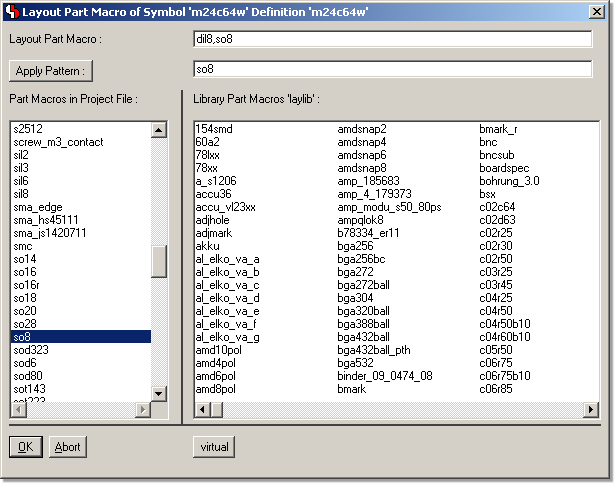Screen dimensions: 615x484
Task: Select adjhole in the library macros list
Action: pyautogui.click(x=212, y=220)
